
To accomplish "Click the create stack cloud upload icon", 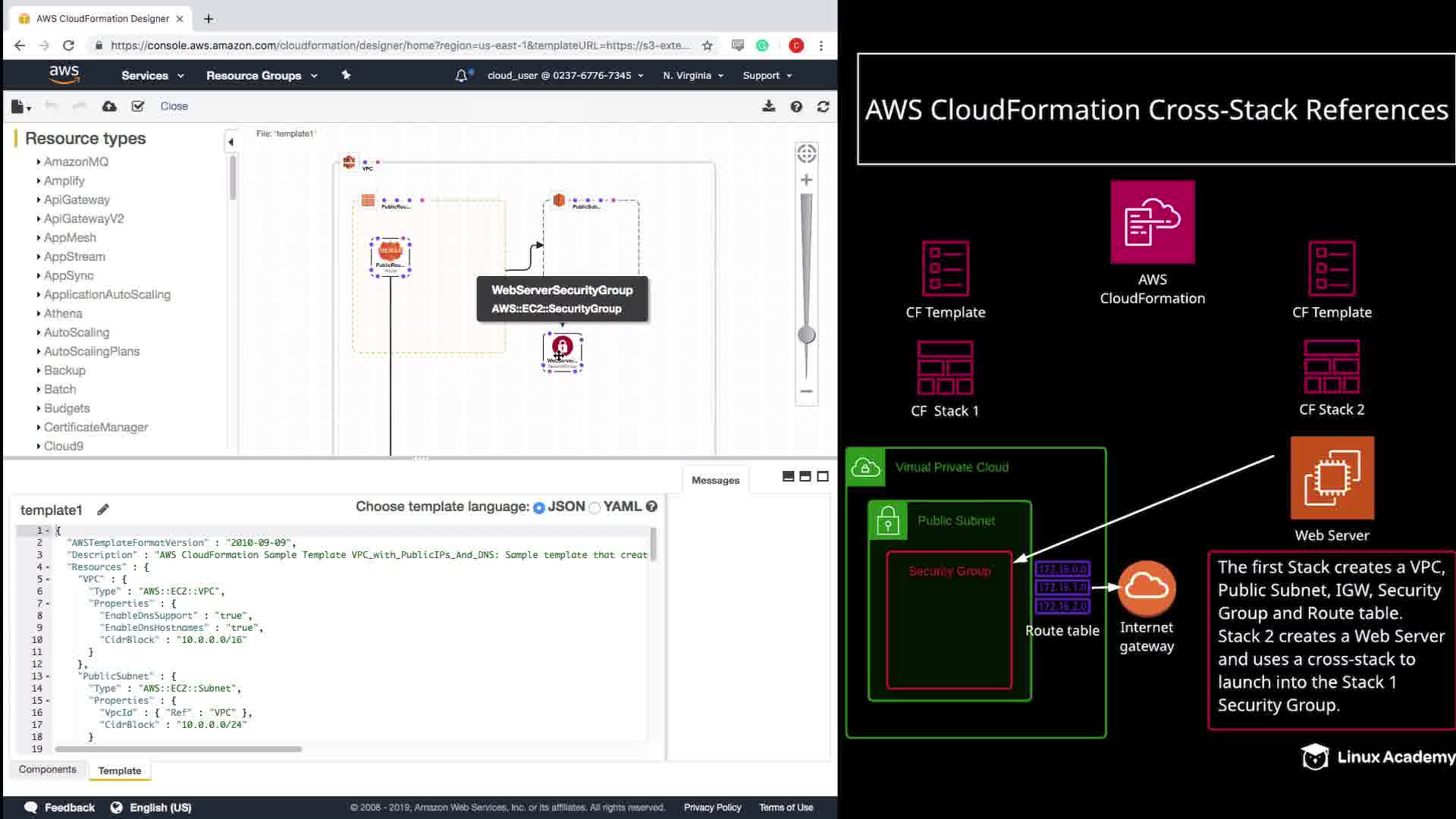I will point(109,106).
